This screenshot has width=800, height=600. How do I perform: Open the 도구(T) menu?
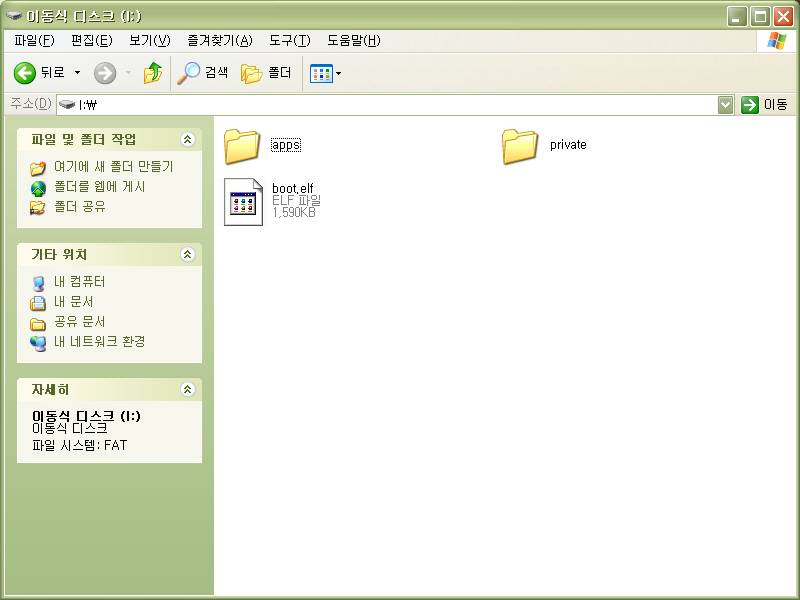(289, 40)
